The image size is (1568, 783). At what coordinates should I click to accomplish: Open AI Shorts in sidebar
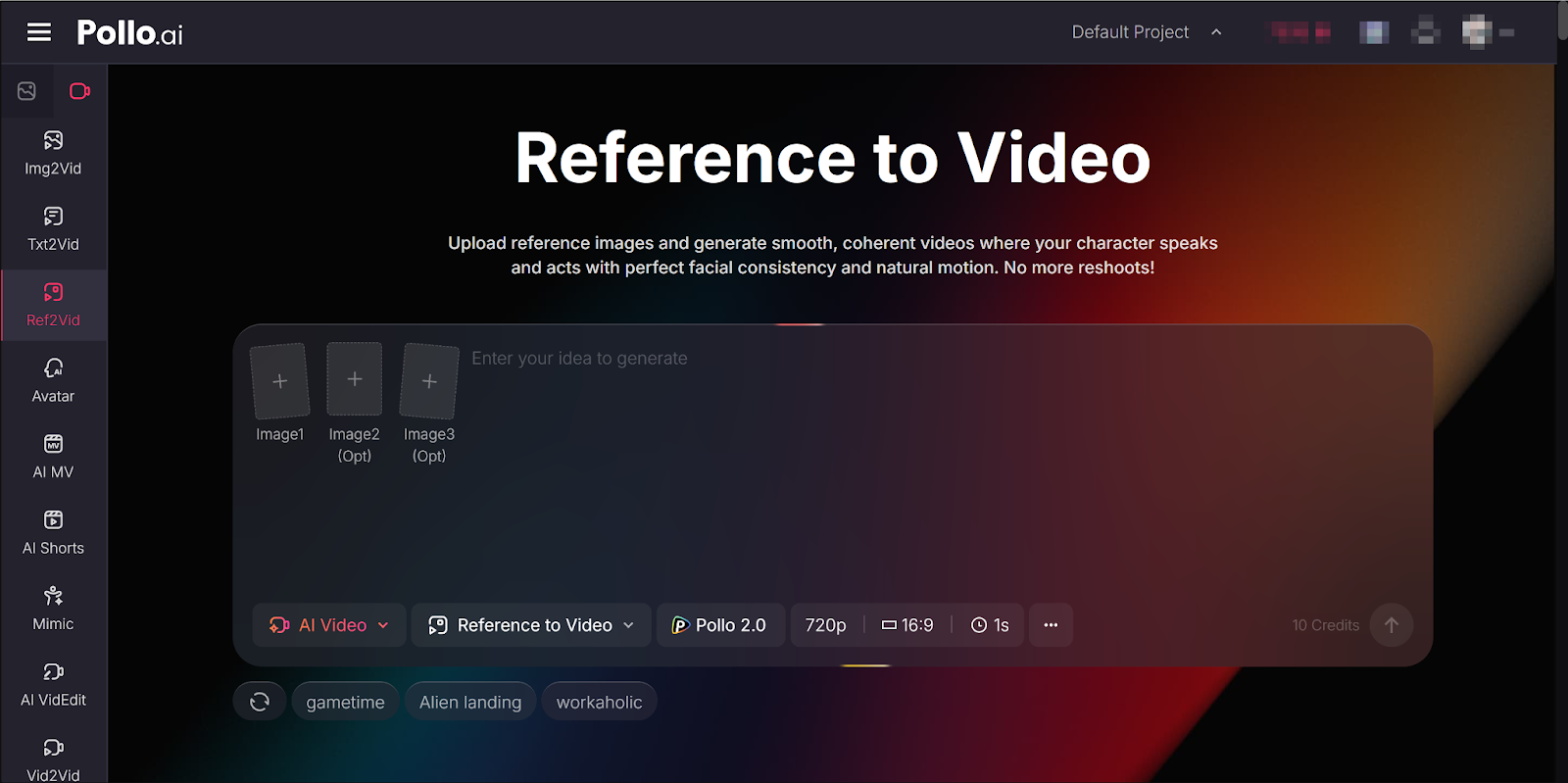coord(53,532)
